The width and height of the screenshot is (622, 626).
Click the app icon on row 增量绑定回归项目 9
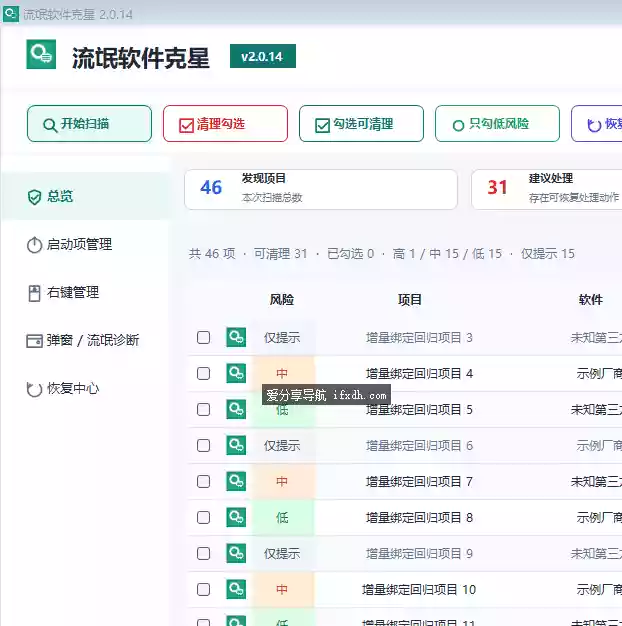click(236, 553)
